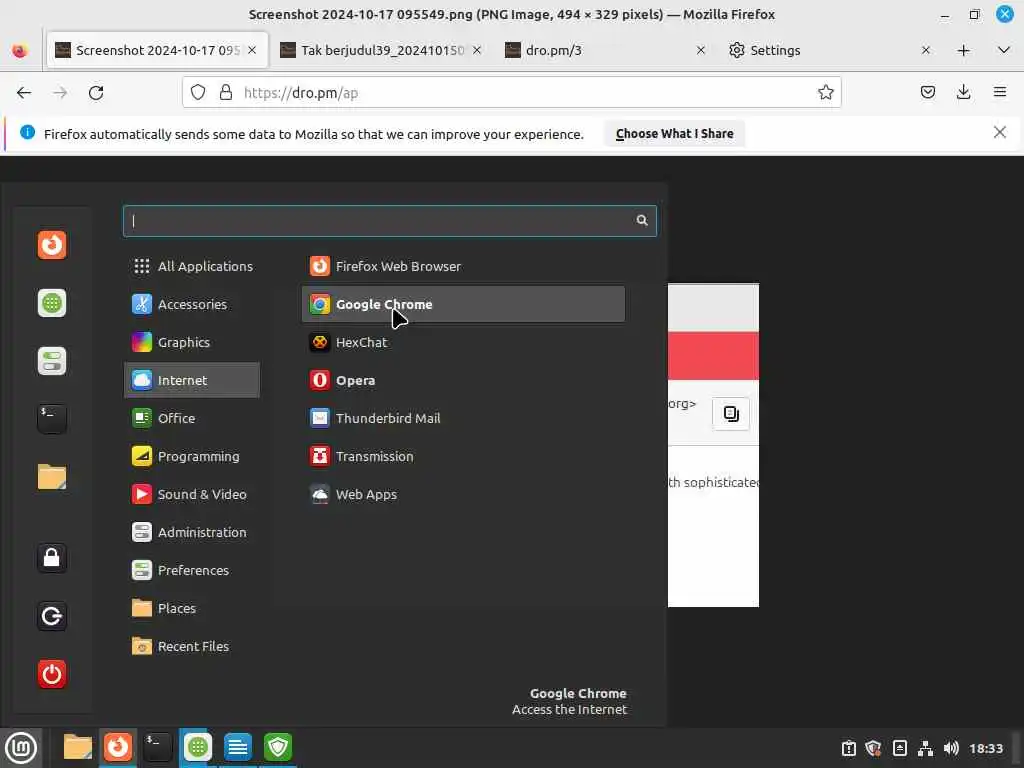1024x768 pixels.
Task: Log out using the sidebar logout icon
Action: (x=52, y=616)
